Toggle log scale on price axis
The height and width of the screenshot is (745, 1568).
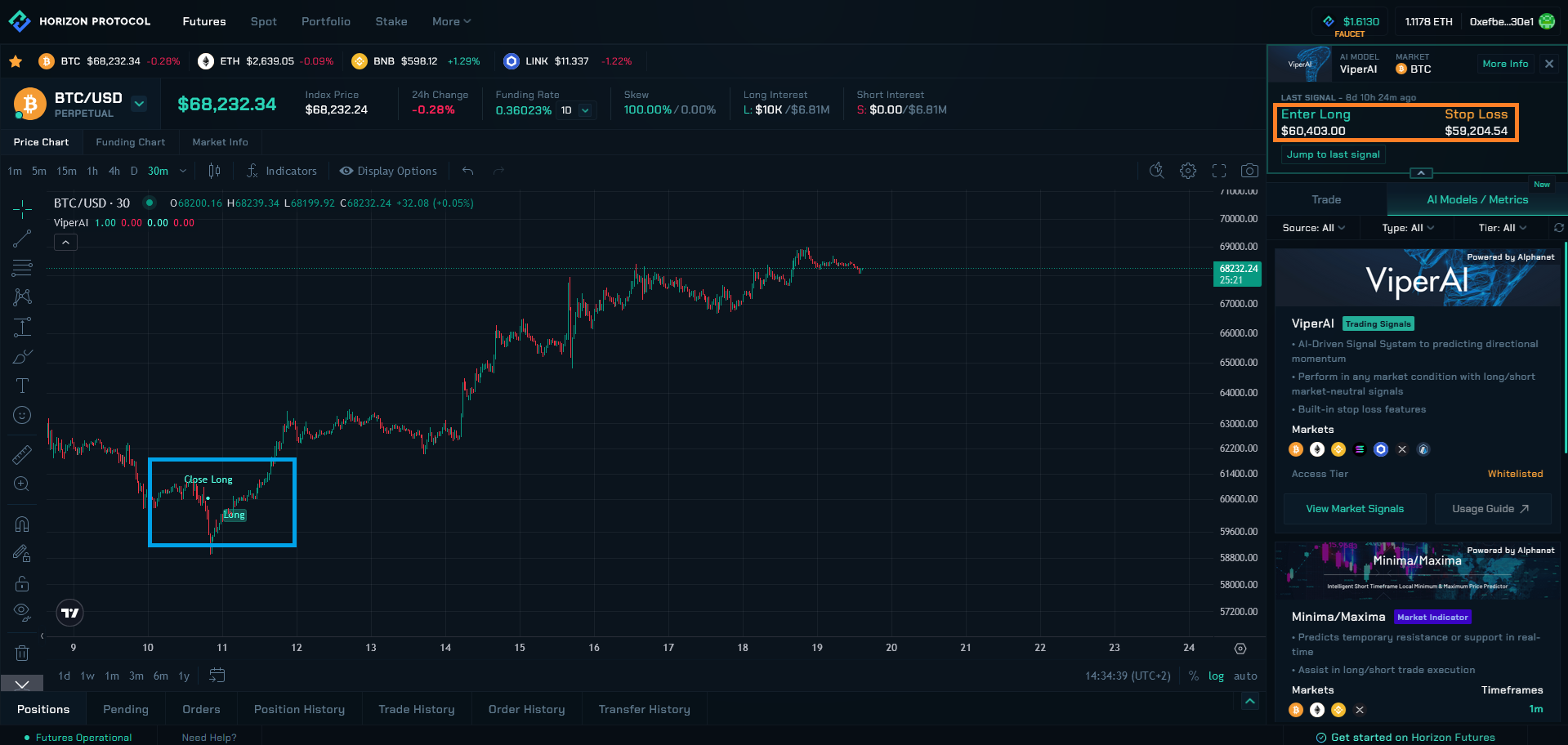coord(1216,676)
